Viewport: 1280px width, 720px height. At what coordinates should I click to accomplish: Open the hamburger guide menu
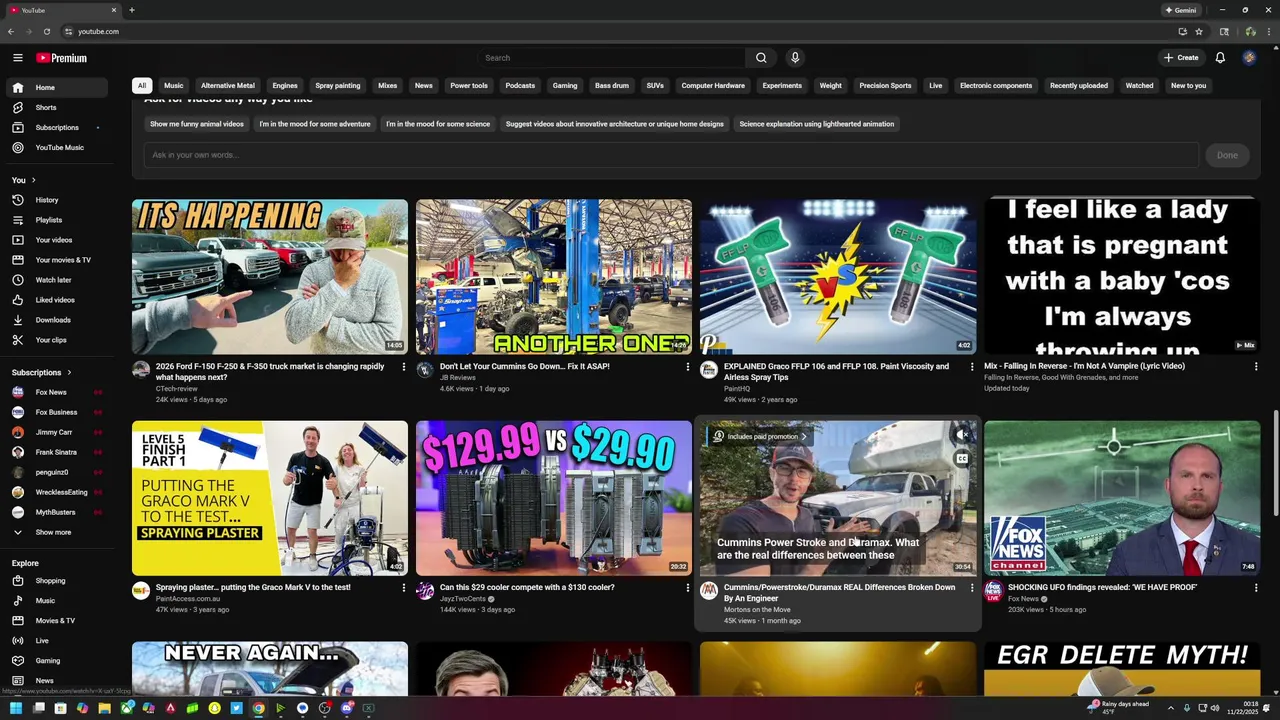pos(18,58)
